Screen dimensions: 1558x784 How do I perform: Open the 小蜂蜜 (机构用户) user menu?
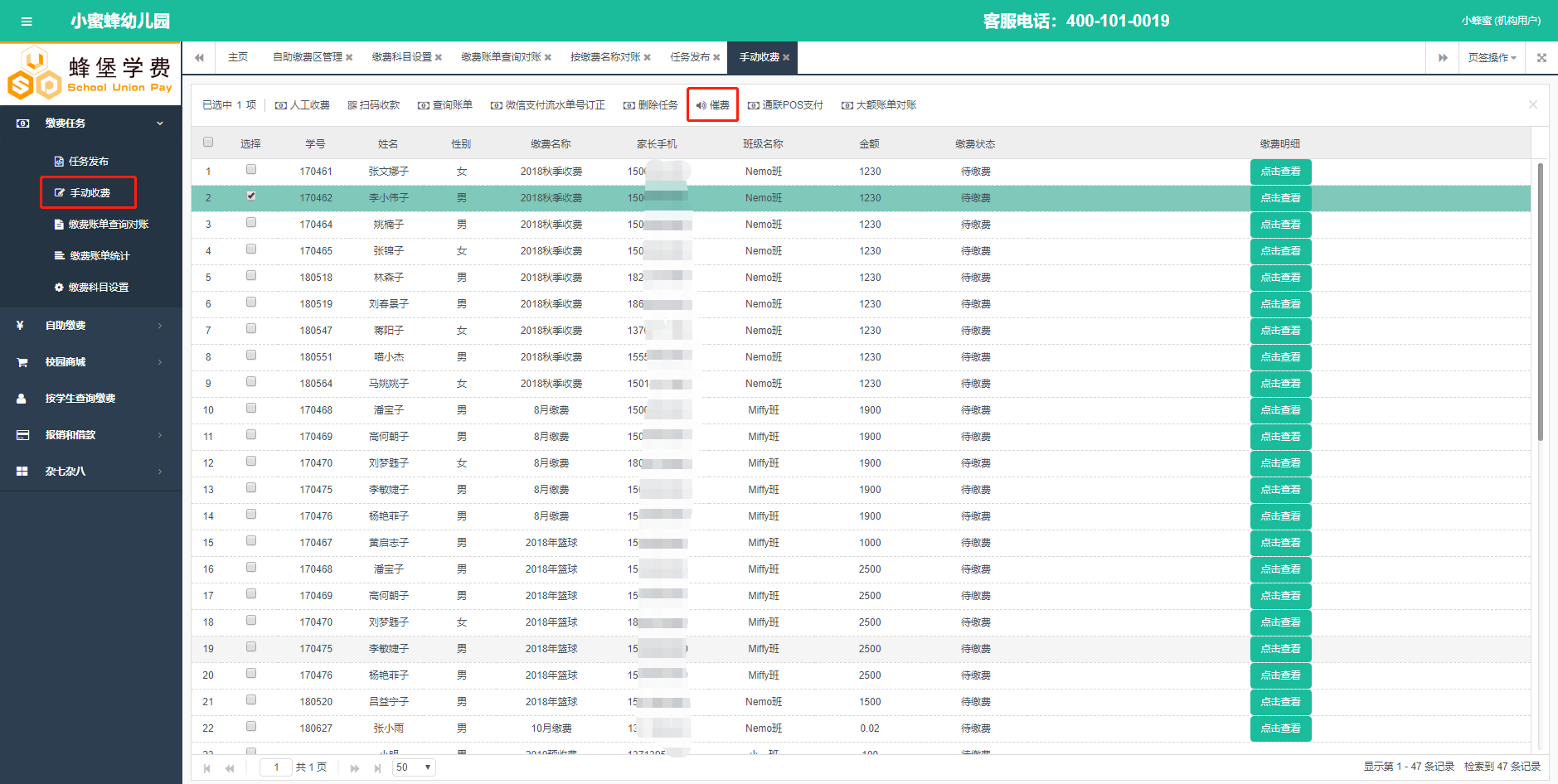1501,21
